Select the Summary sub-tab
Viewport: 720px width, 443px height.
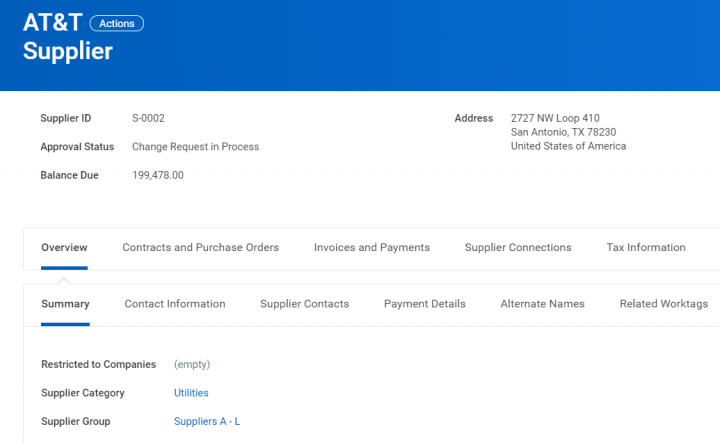(65, 304)
